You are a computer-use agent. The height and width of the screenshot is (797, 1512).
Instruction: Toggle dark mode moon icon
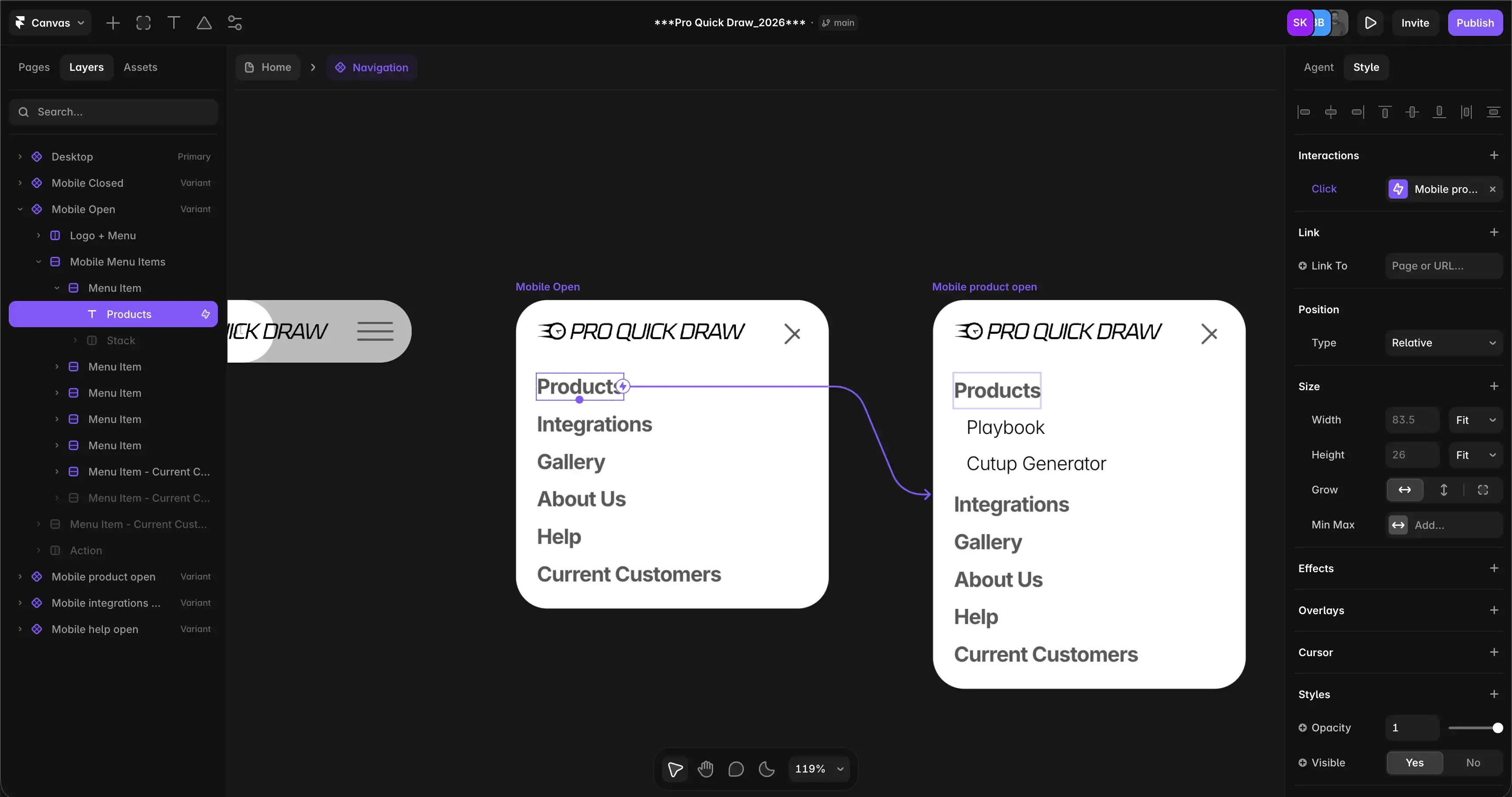click(x=766, y=769)
